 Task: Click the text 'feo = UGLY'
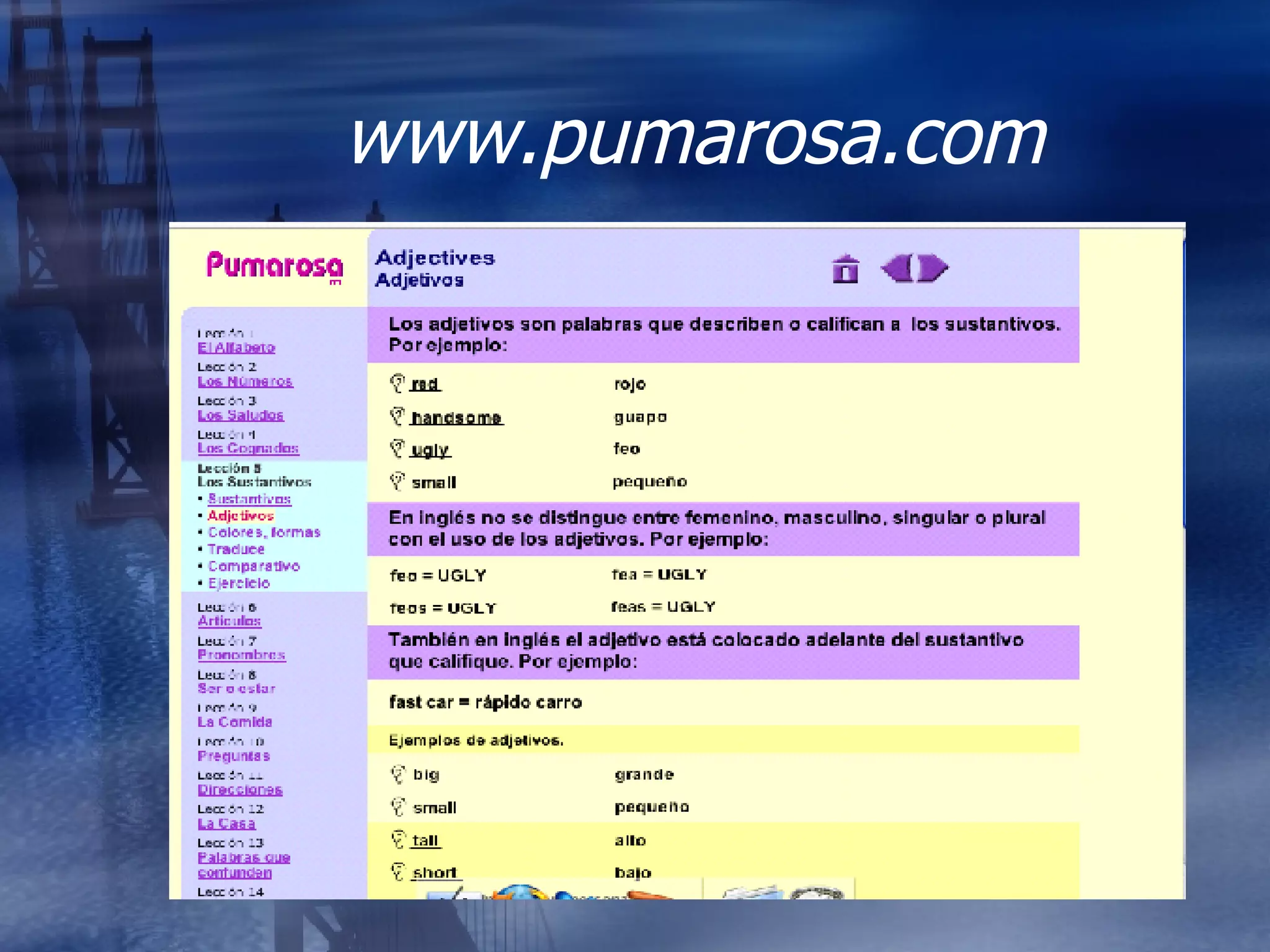coord(438,576)
